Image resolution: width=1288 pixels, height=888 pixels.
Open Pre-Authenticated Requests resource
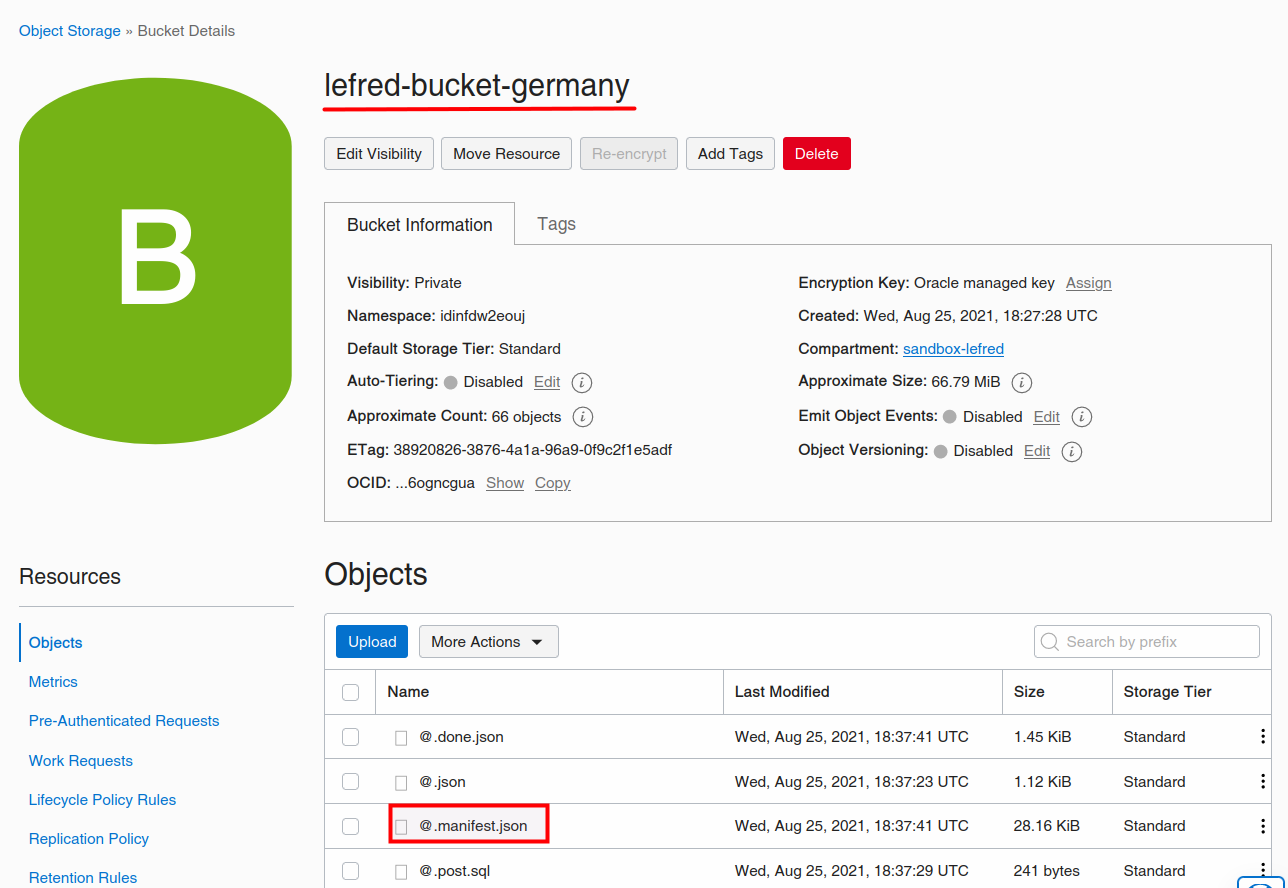[124, 721]
